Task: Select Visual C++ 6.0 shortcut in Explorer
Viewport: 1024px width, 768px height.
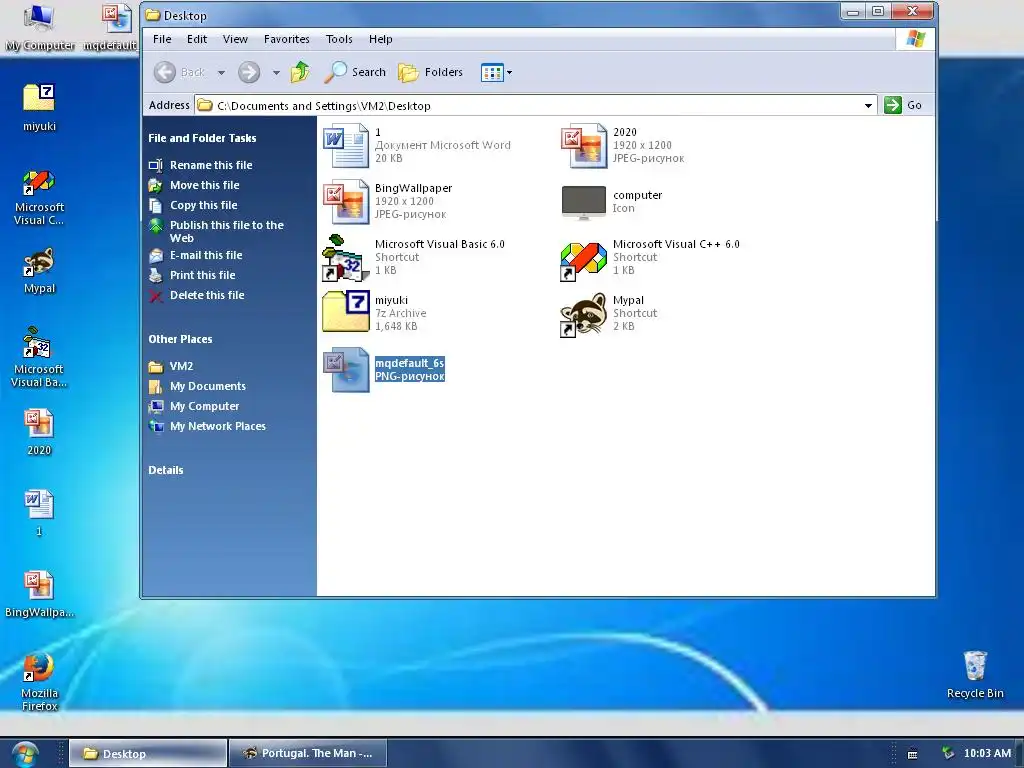Action: 584,261
